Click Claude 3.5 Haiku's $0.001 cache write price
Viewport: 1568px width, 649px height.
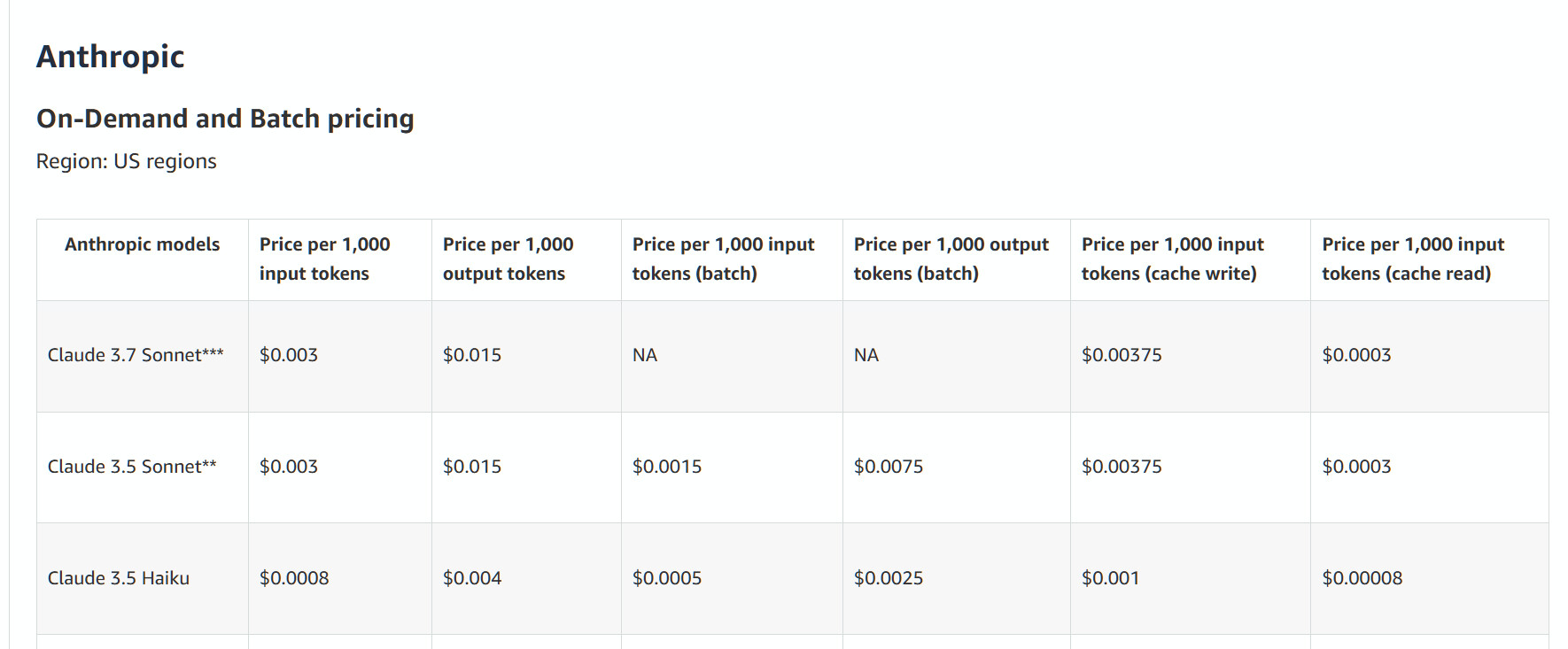pos(1110,578)
